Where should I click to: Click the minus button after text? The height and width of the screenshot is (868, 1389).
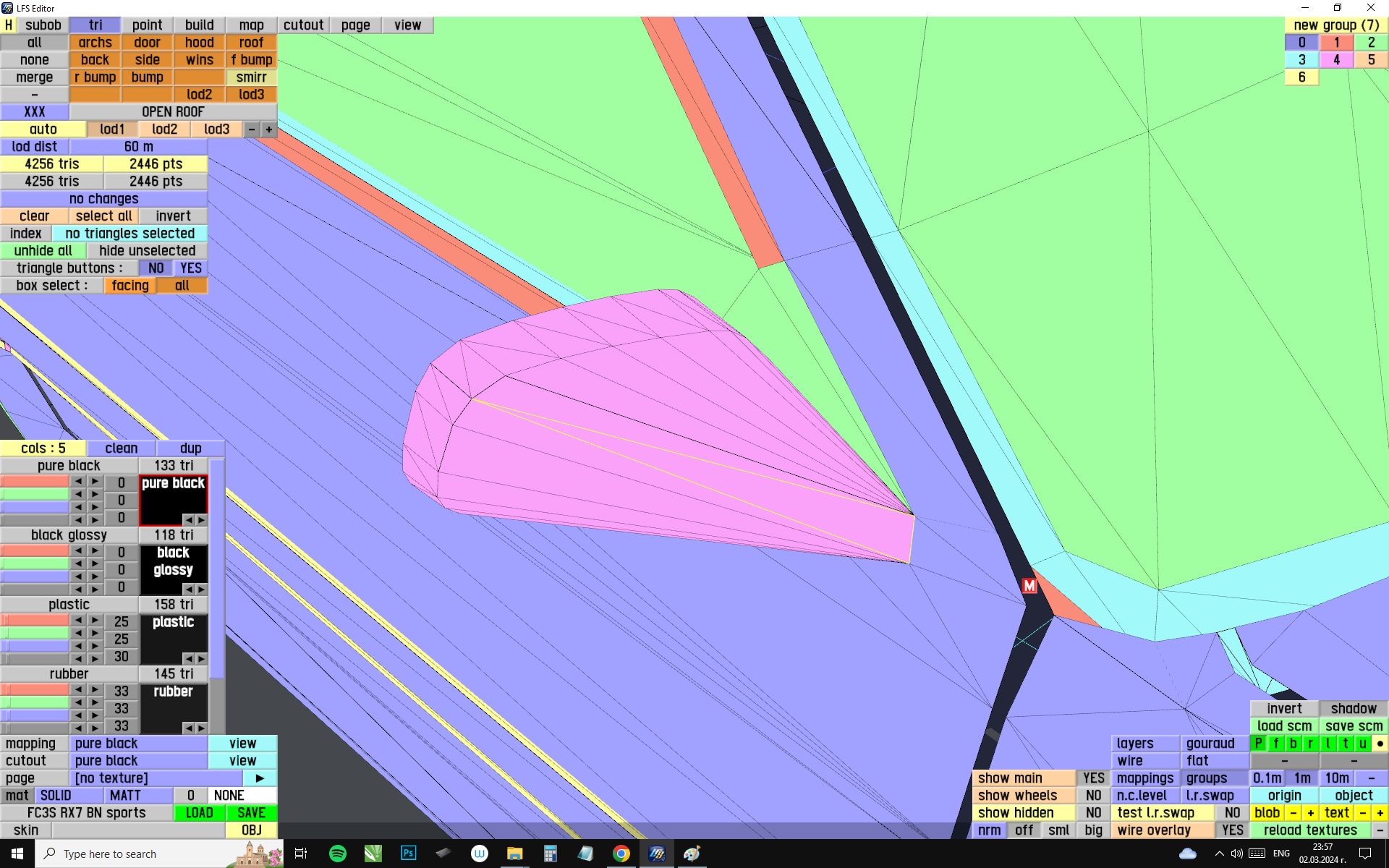coord(1362,813)
